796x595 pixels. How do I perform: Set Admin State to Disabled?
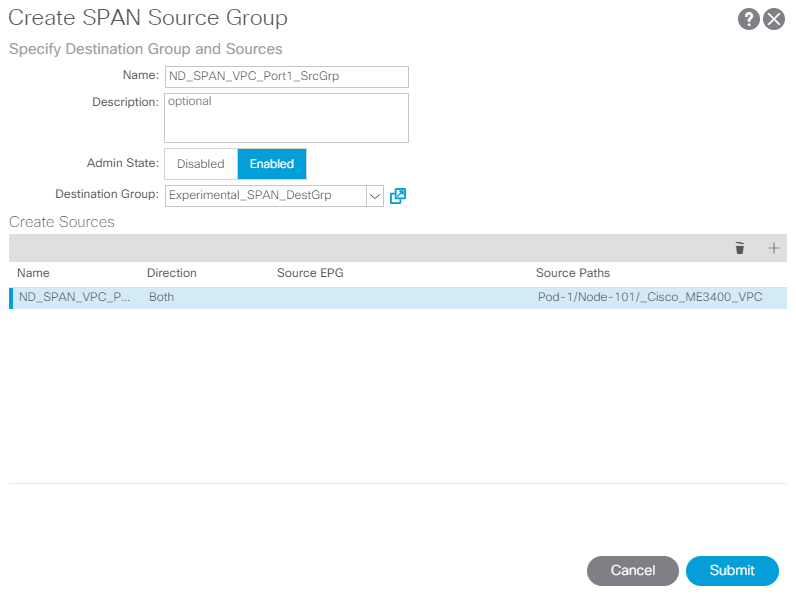click(201, 164)
